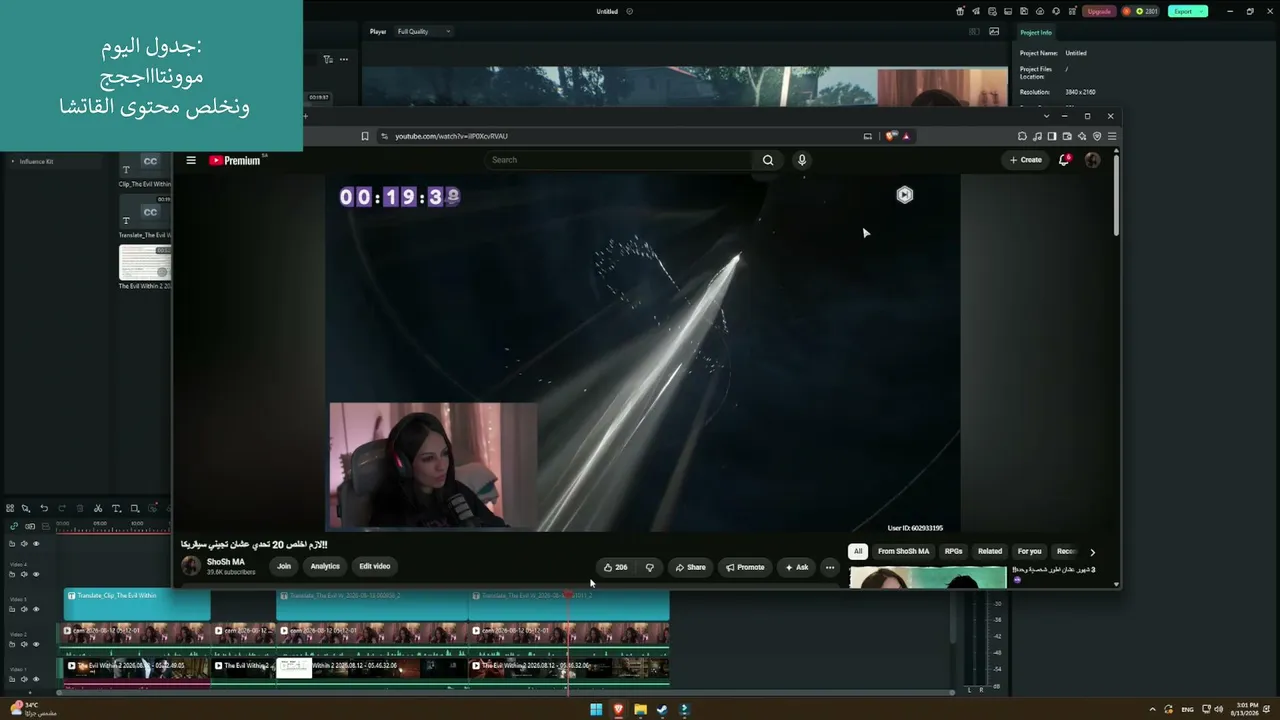The width and height of the screenshot is (1280, 720).
Task: Mute the Video 2 track audio
Action: (x=24, y=644)
